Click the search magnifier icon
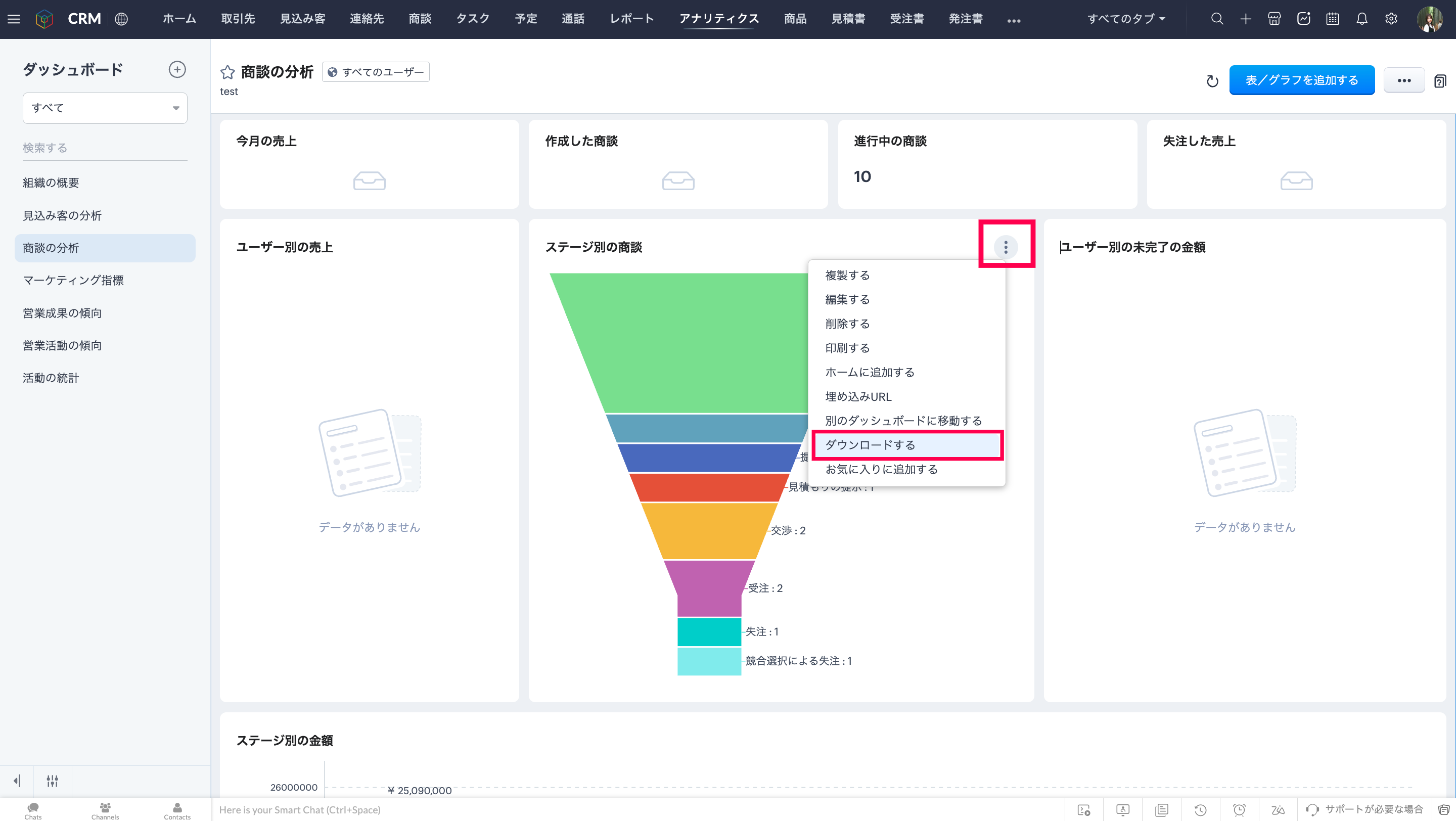This screenshot has height=821, width=1456. point(1217,19)
